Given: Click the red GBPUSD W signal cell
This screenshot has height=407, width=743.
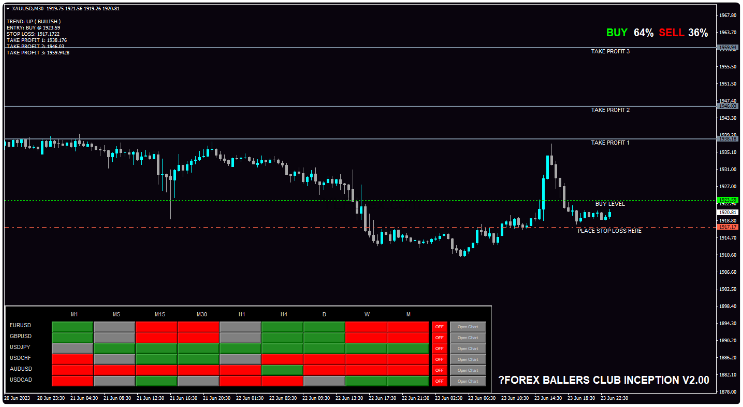Looking at the screenshot, I should tap(366, 337).
